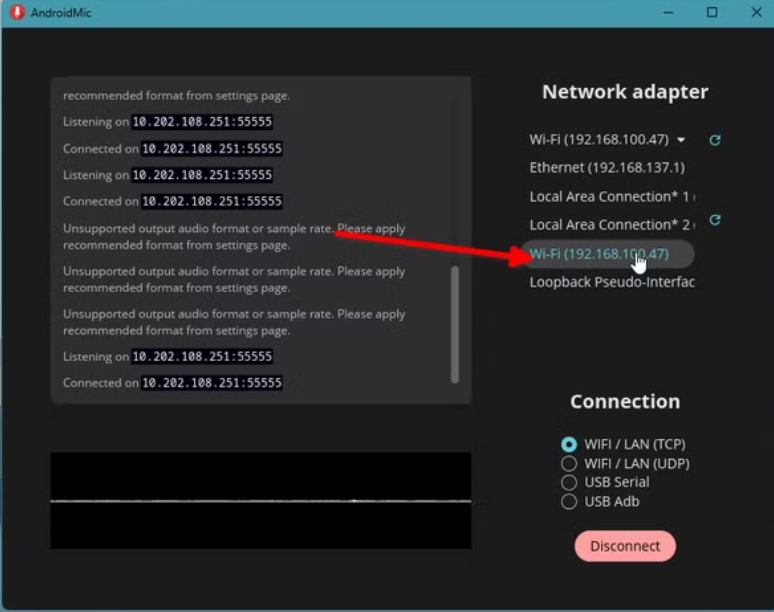Pick Loopback Pseudo-Interface from the list

point(611,282)
